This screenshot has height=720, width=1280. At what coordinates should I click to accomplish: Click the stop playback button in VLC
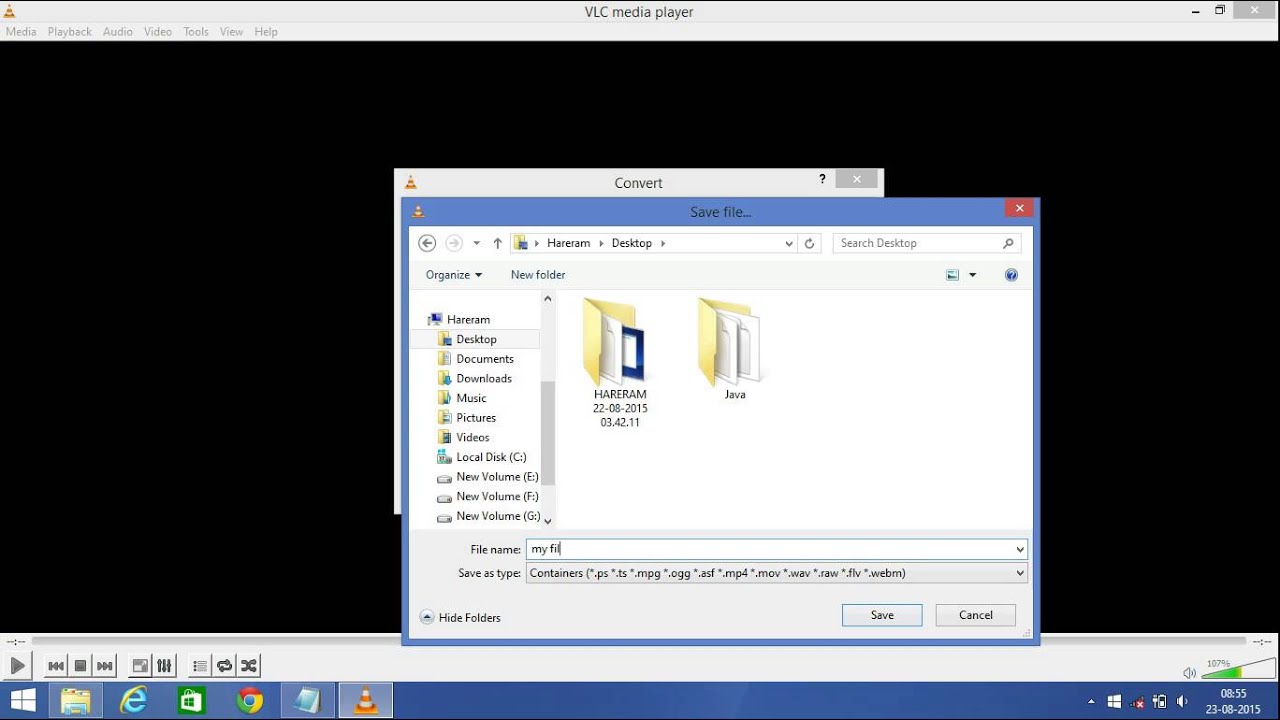pyautogui.click(x=80, y=666)
